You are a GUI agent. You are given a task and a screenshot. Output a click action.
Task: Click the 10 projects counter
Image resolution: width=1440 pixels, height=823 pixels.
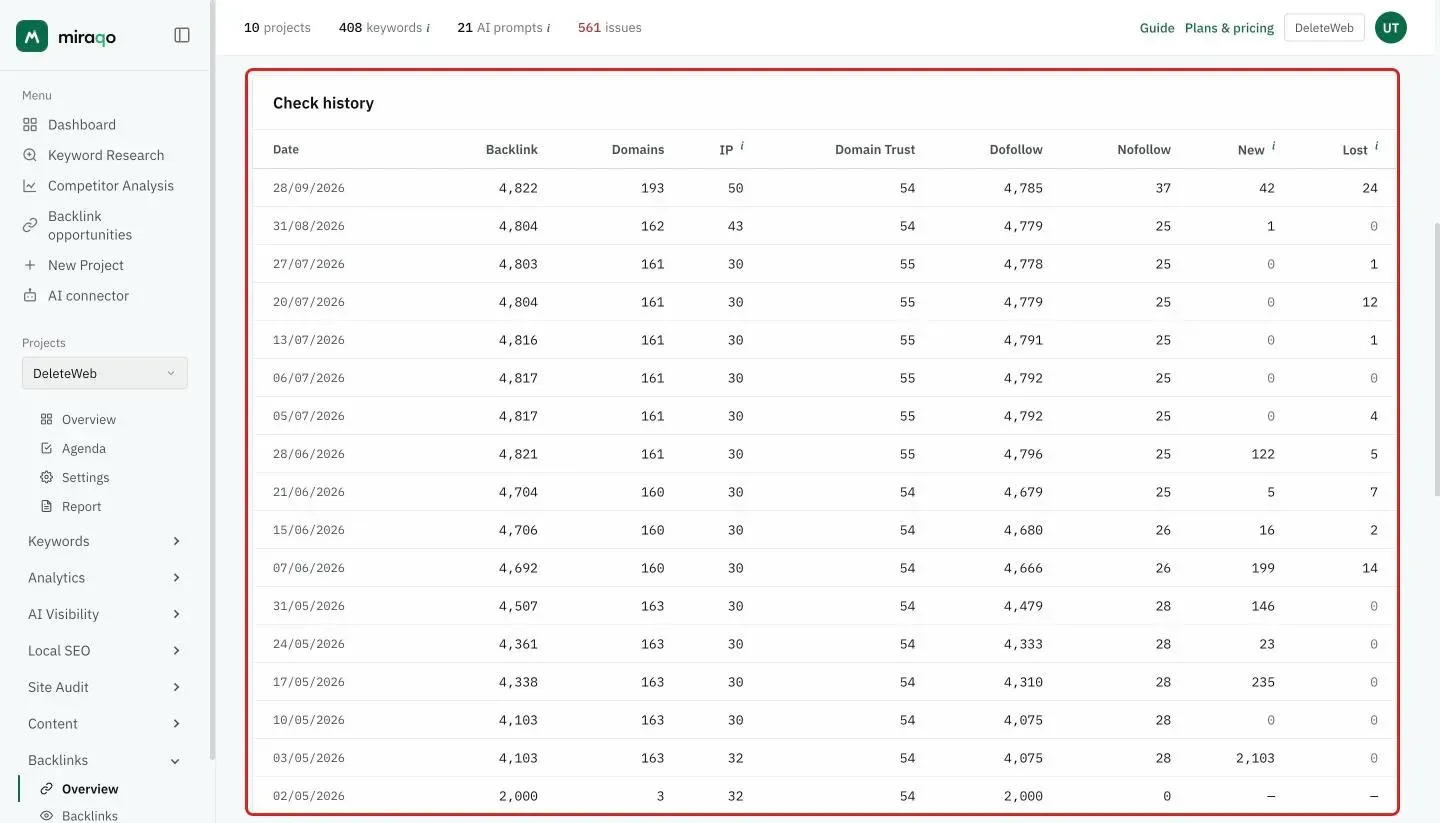point(277,28)
